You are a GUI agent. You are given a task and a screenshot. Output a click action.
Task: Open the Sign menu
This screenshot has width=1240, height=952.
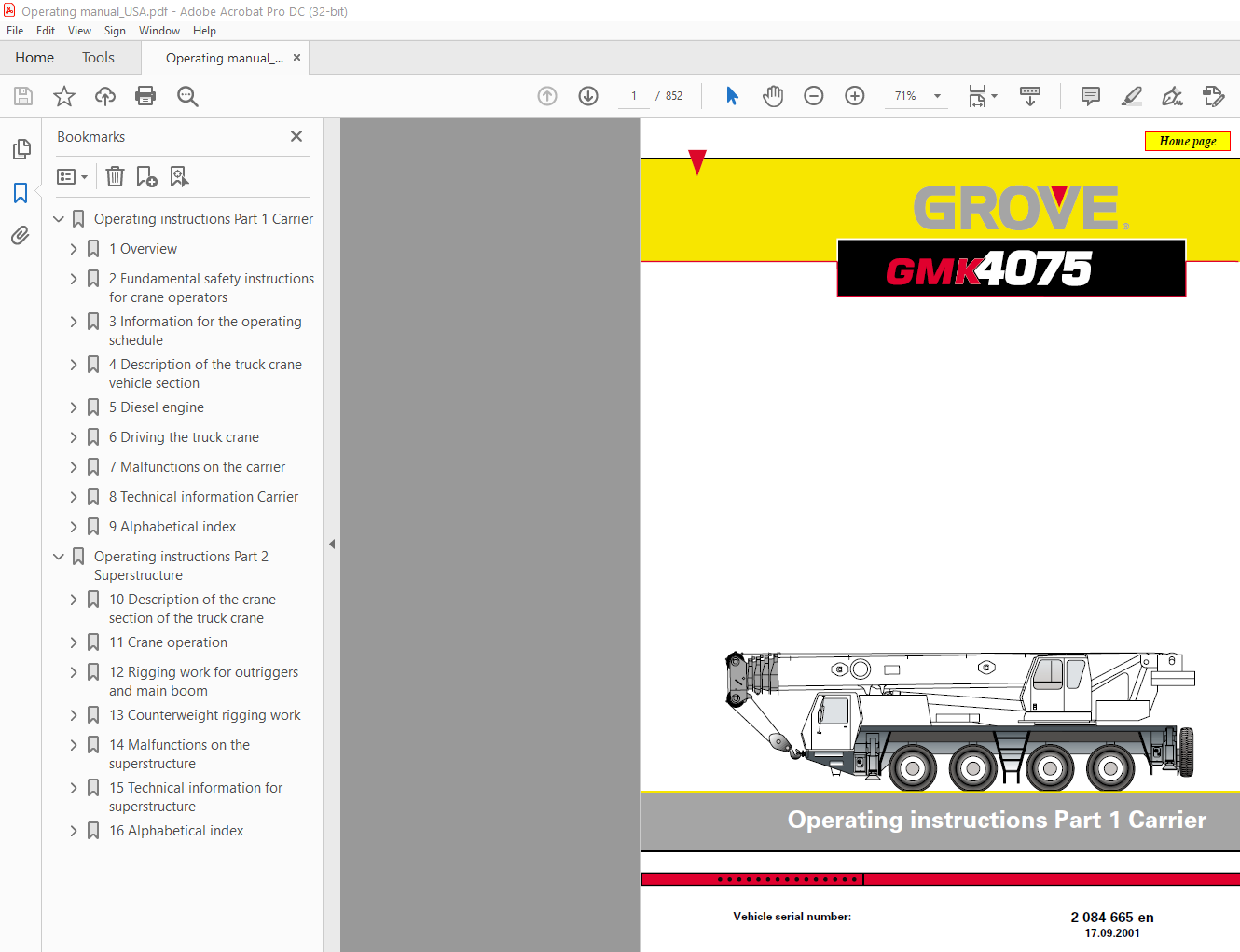[115, 31]
